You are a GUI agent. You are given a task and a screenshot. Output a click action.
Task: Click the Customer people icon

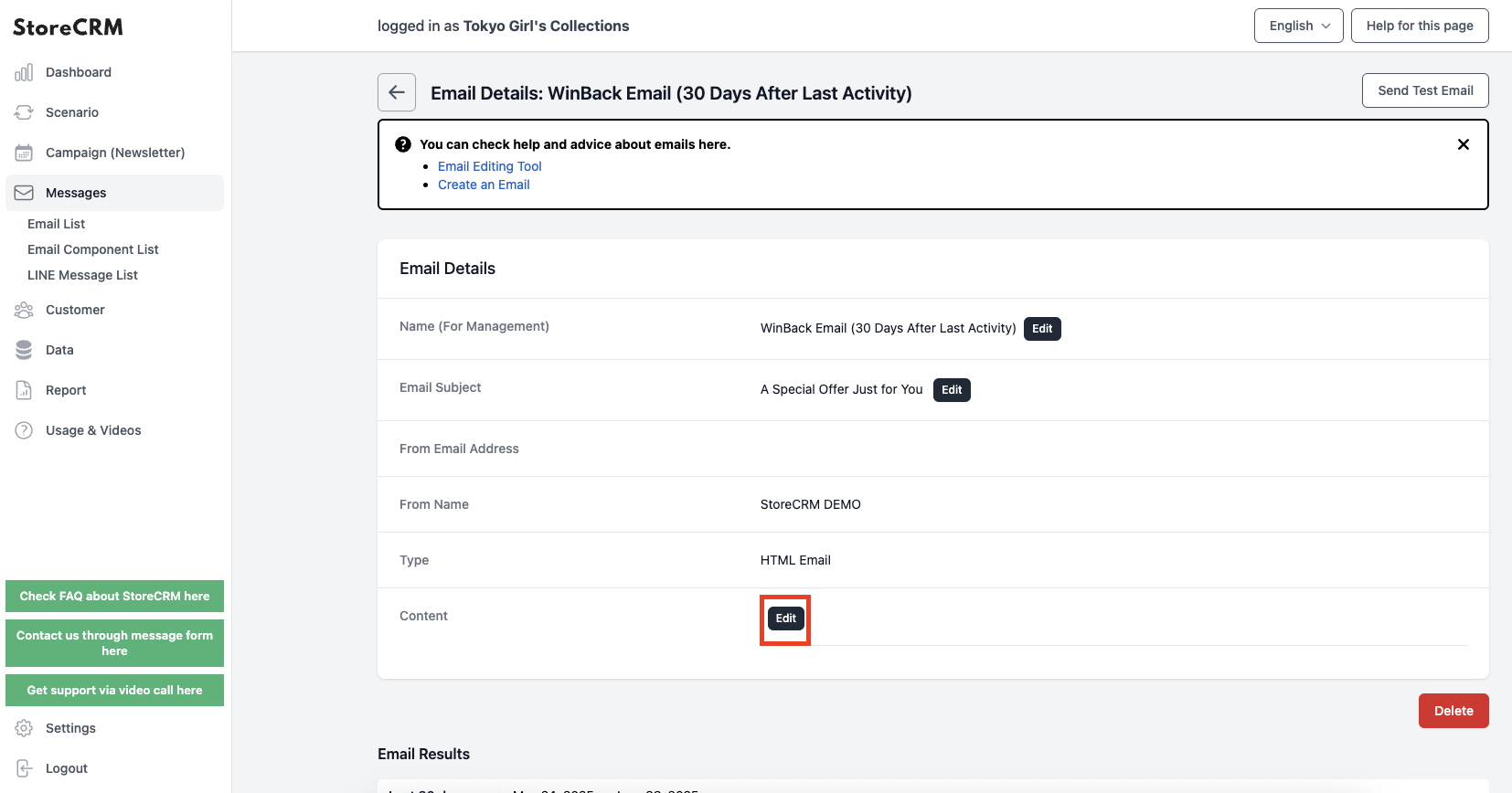24,310
